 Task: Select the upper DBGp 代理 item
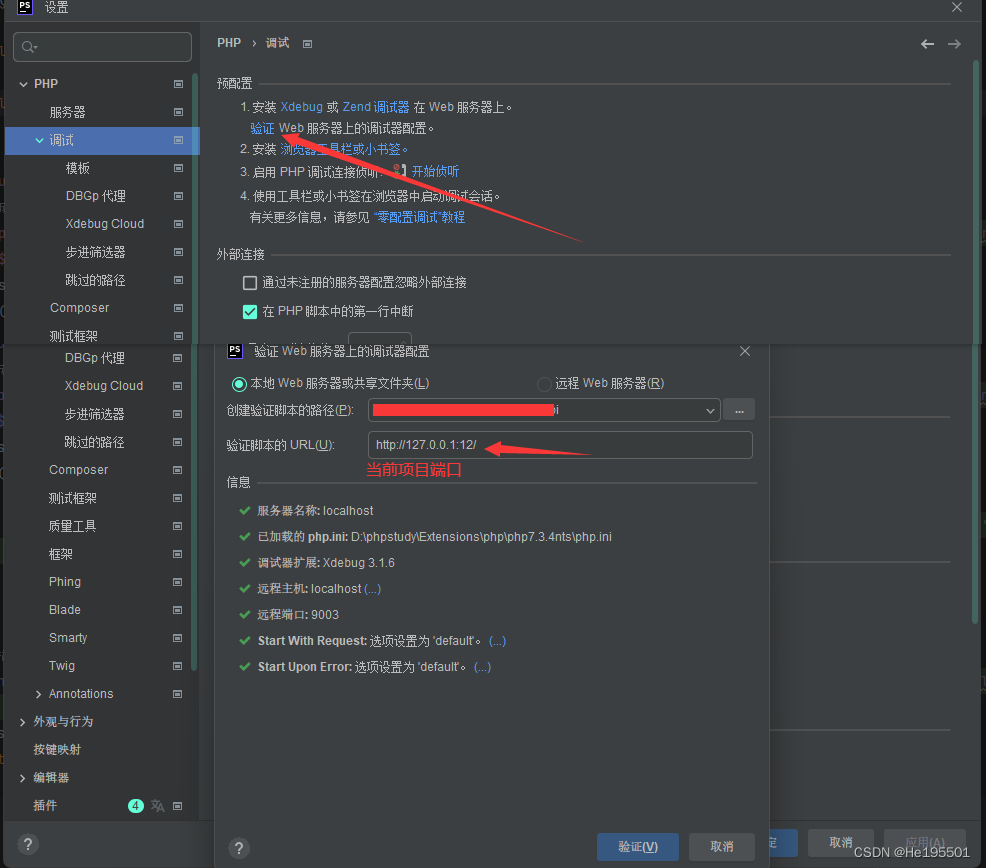(x=96, y=196)
